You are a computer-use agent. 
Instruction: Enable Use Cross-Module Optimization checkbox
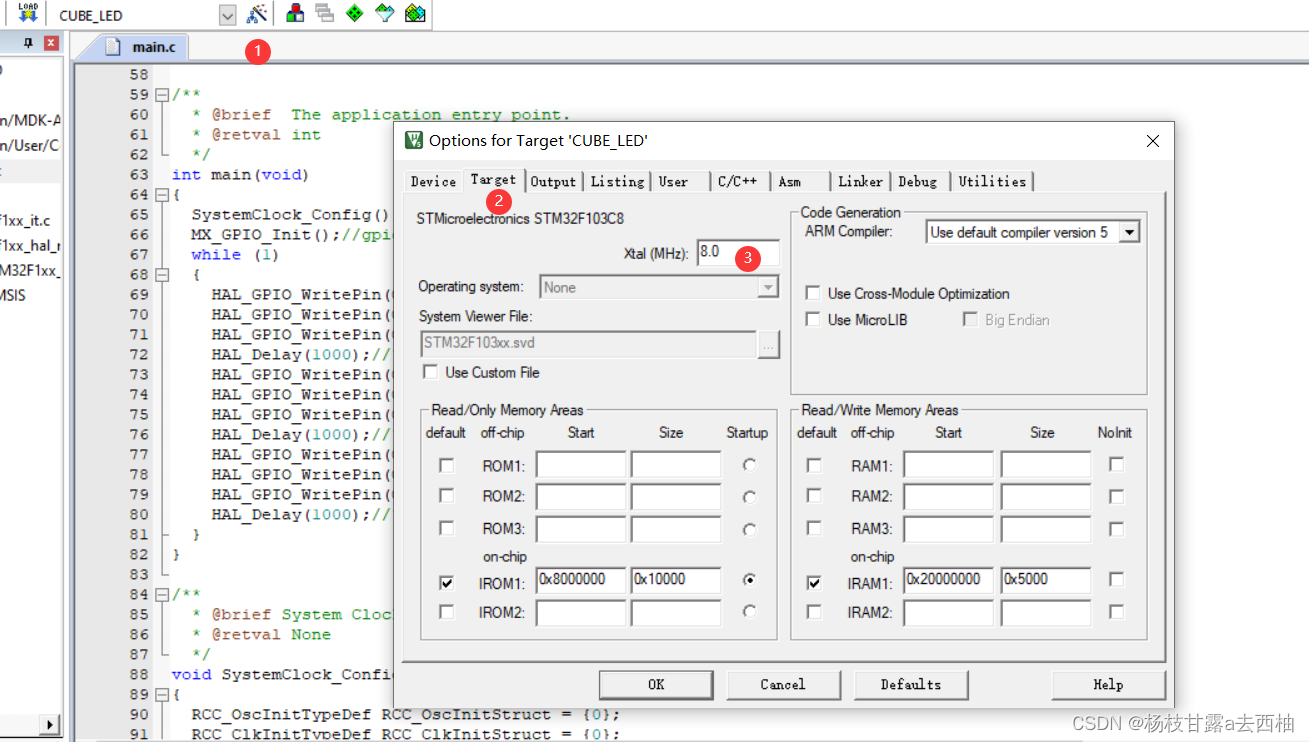point(813,293)
